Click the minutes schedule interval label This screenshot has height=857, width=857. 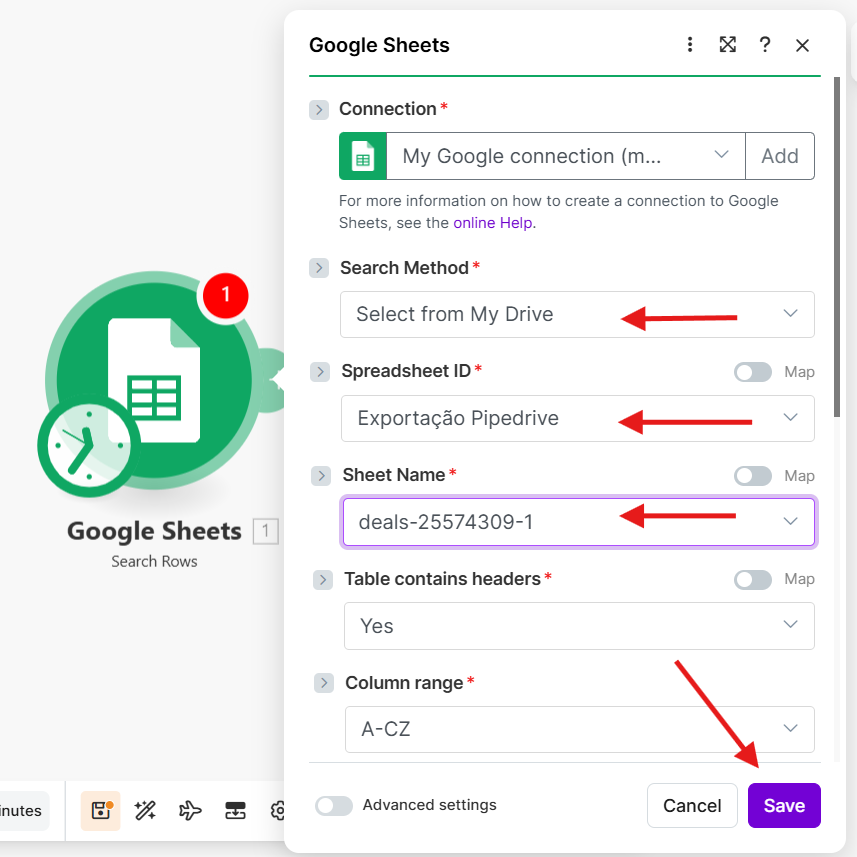point(21,811)
